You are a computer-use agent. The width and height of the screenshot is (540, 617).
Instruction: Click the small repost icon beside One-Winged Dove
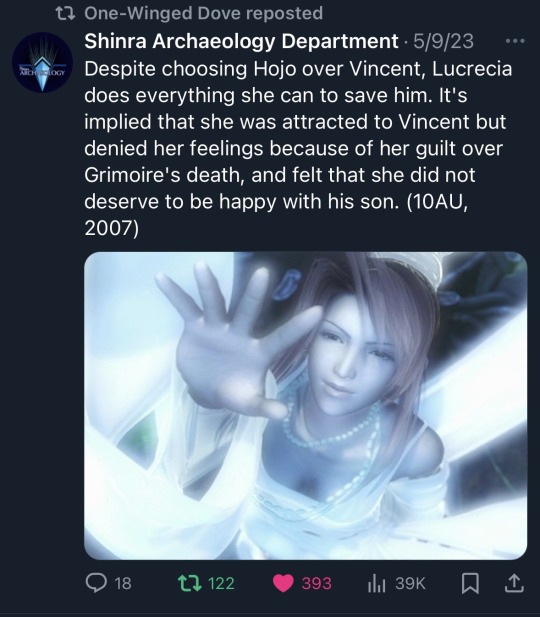click(x=65, y=14)
